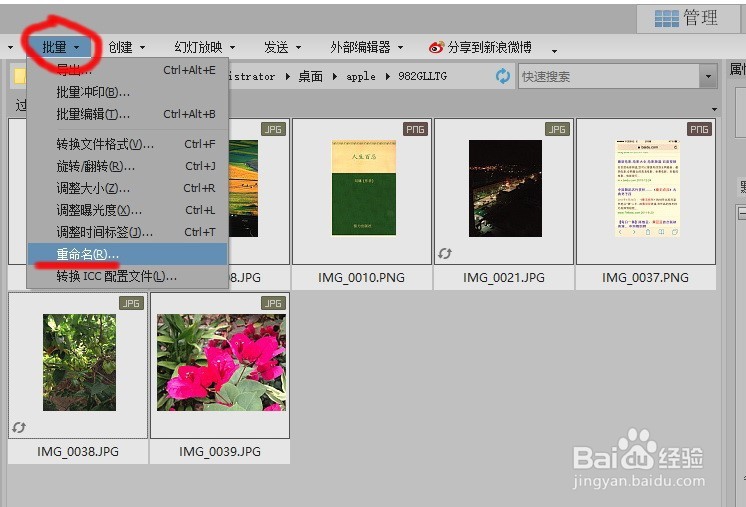Click 分享到新浪微博 (Share to Sina Weibo) button
This screenshot has height=507, width=746.
point(480,47)
